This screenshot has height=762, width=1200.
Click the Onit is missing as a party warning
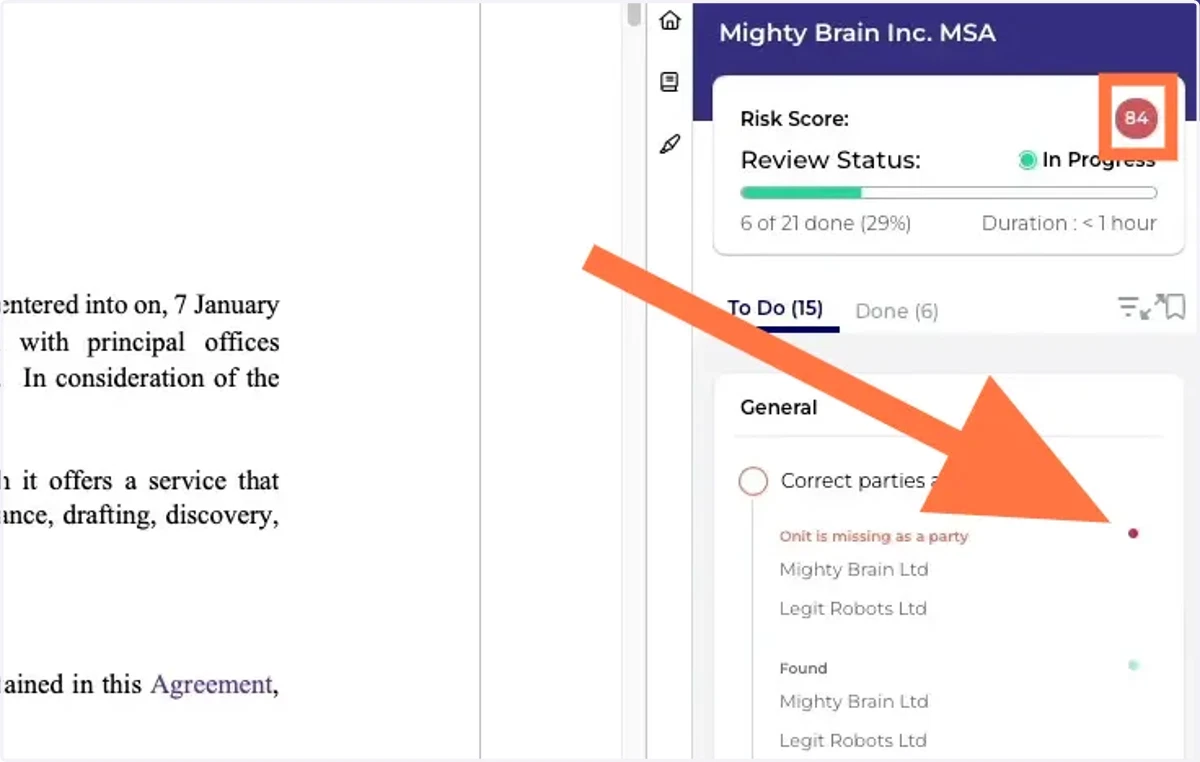pyautogui.click(x=874, y=536)
